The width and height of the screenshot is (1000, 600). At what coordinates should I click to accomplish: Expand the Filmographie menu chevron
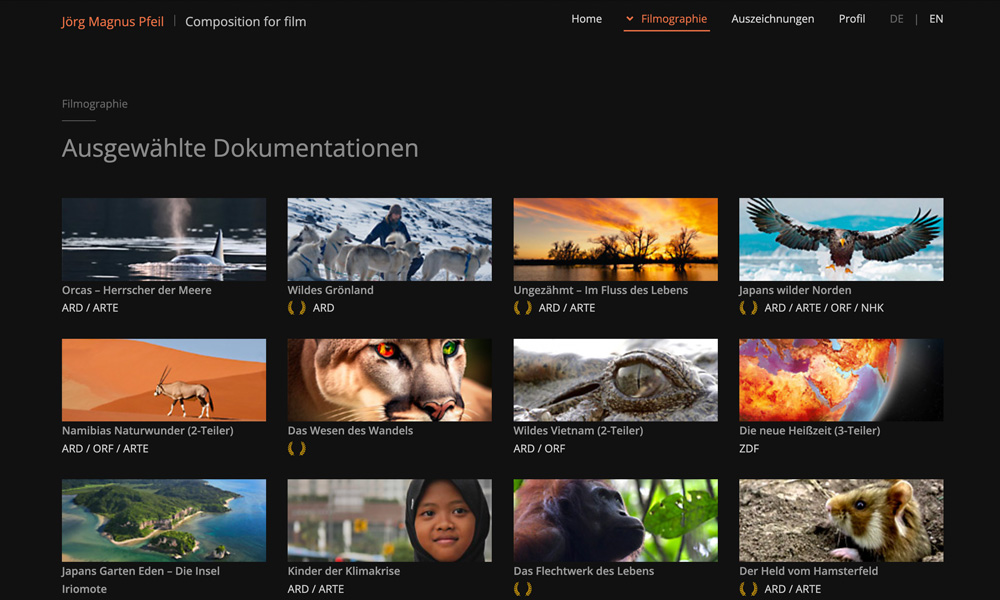pyautogui.click(x=629, y=19)
